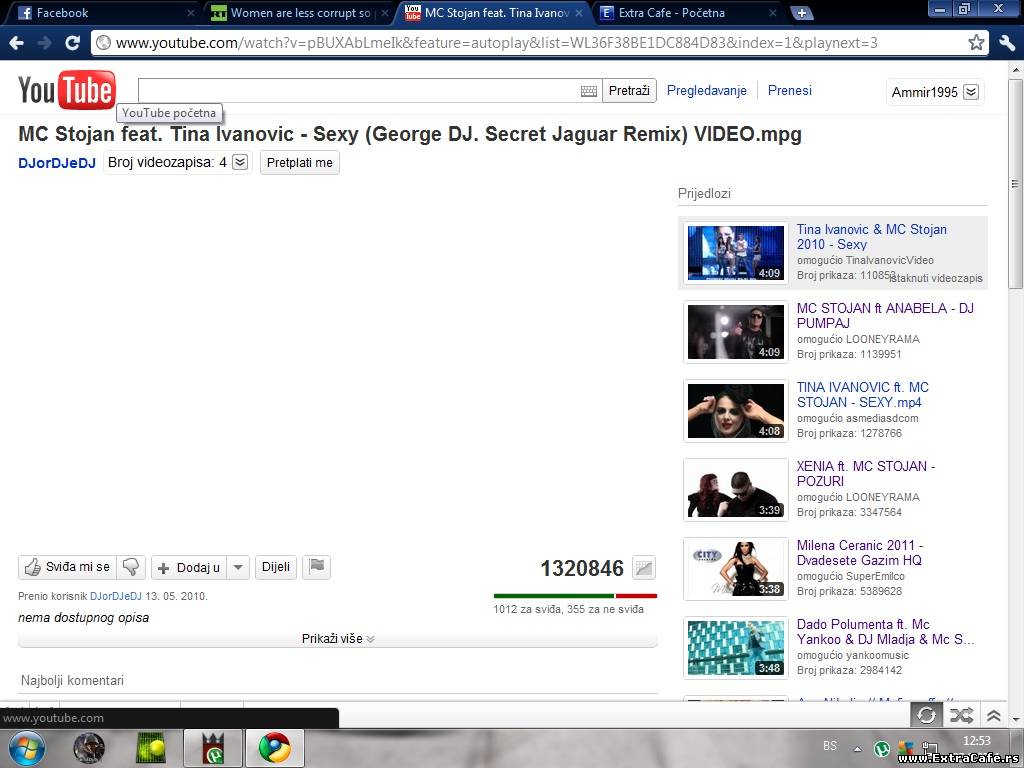Image resolution: width=1024 pixels, height=768 pixels.
Task: Expand Broj videozapisa dropdown
Action: pos(240,162)
